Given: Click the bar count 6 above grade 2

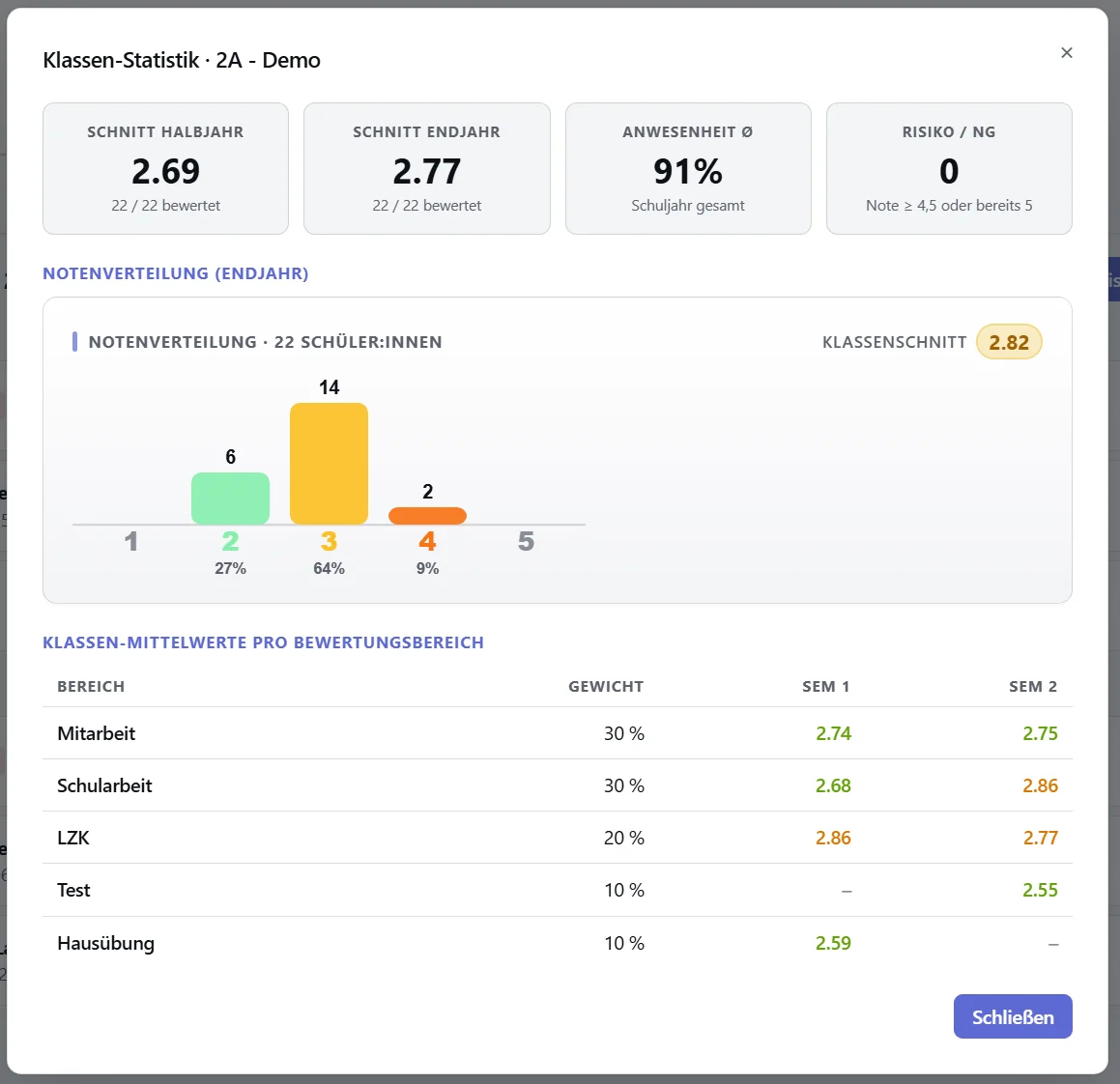Looking at the screenshot, I should [x=230, y=456].
